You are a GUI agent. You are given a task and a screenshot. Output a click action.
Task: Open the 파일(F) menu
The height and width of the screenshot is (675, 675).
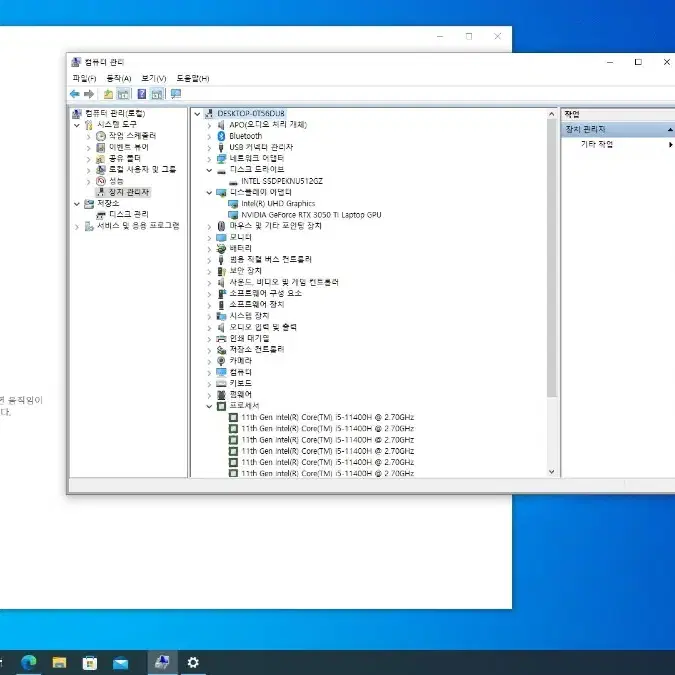[84, 78]
